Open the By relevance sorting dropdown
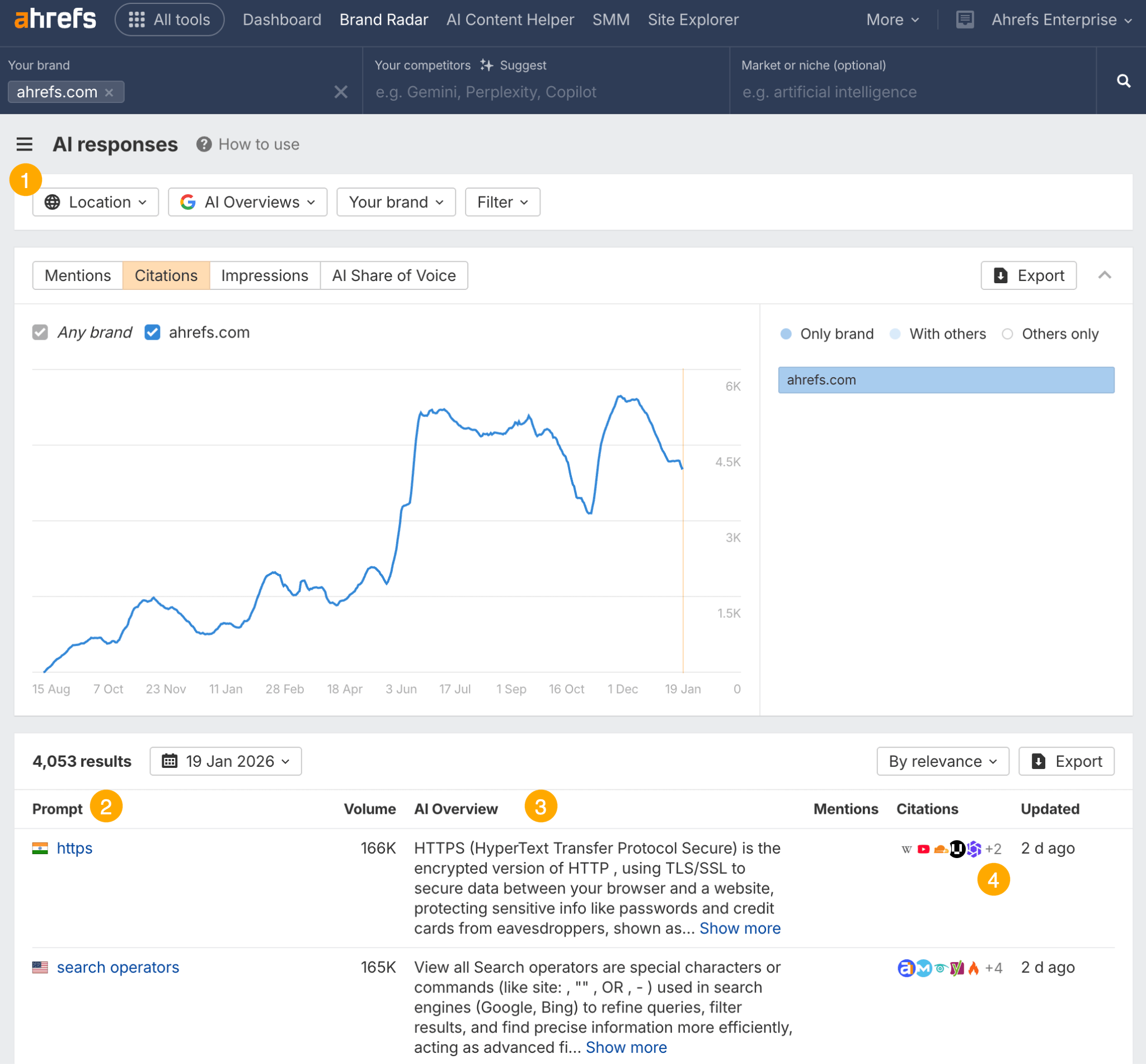Image resolution: width=1146 pixels, height=1064 pixels. (x=942, y=761)
